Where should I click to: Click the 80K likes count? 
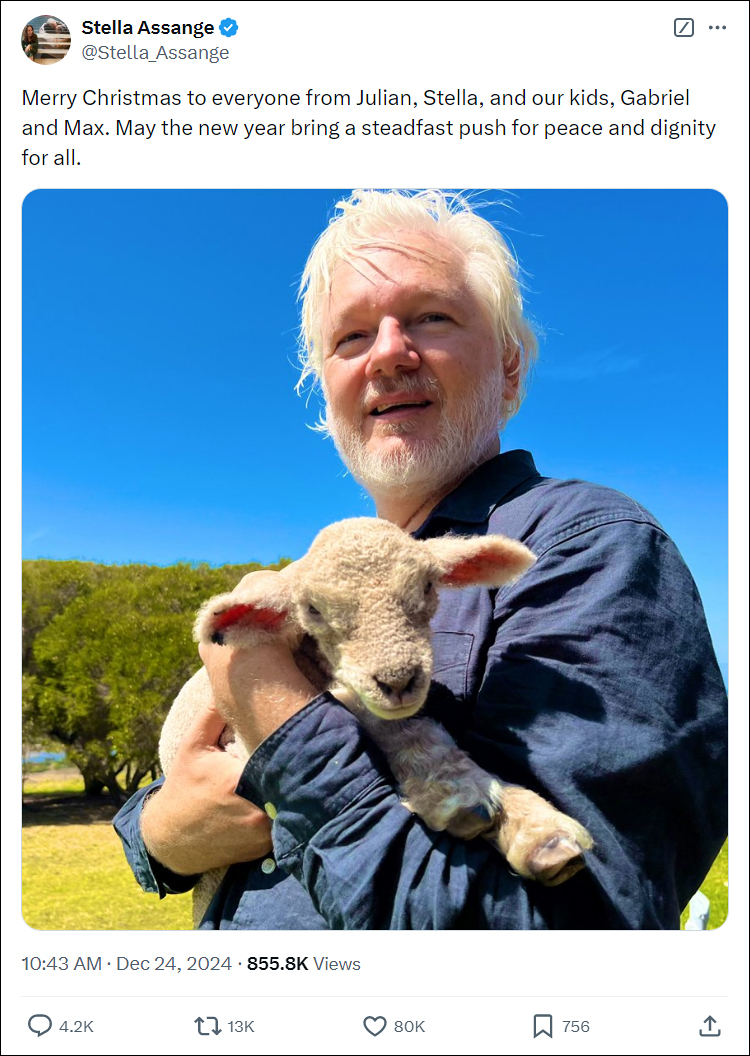pos(409,1026)
